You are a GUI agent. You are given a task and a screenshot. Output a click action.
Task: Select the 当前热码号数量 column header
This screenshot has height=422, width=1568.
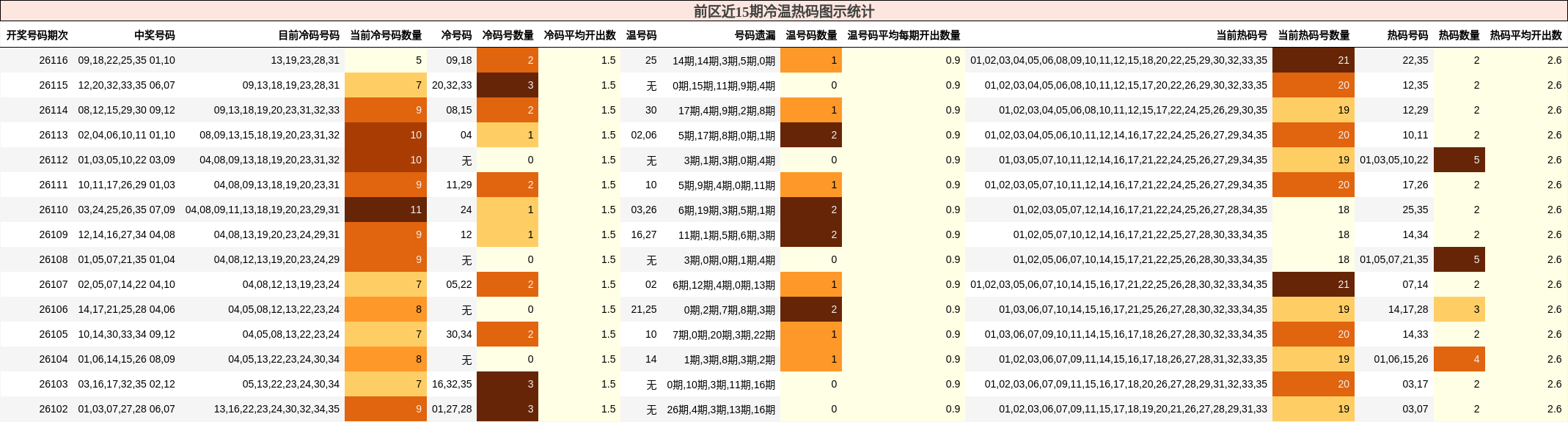(1314, 35)
